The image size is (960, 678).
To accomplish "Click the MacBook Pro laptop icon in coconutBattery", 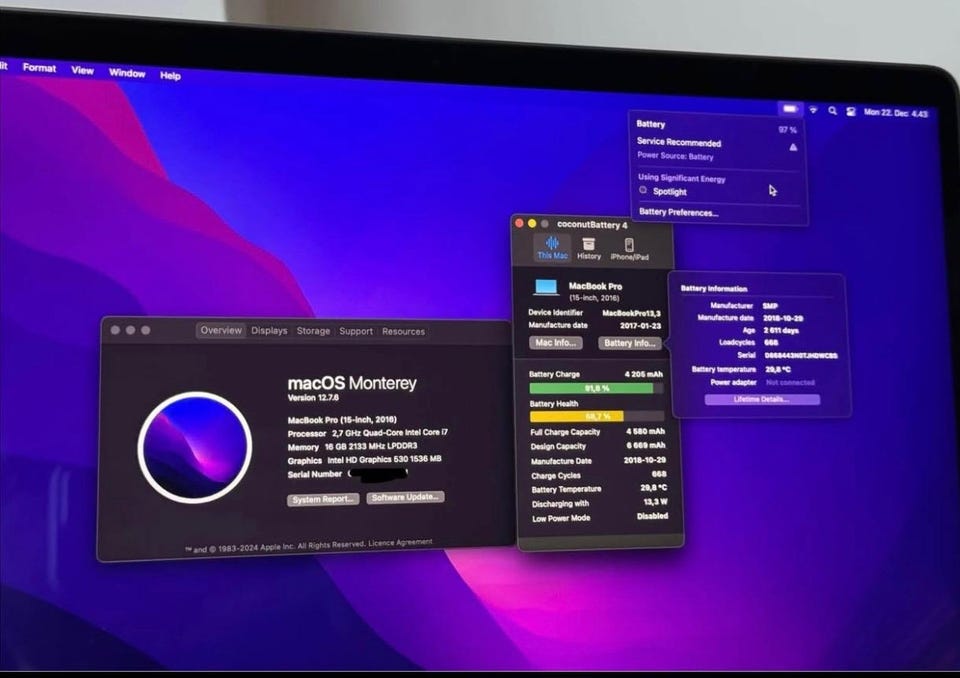I will click(x=546, y=288).
